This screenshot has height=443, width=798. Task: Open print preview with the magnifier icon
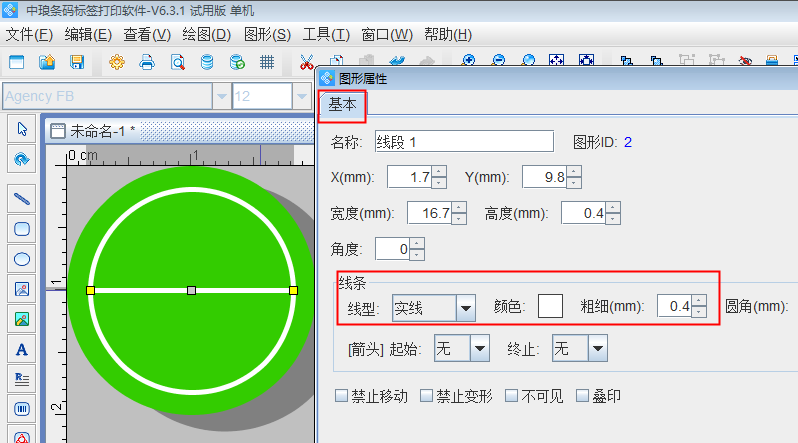pos(177,62)
